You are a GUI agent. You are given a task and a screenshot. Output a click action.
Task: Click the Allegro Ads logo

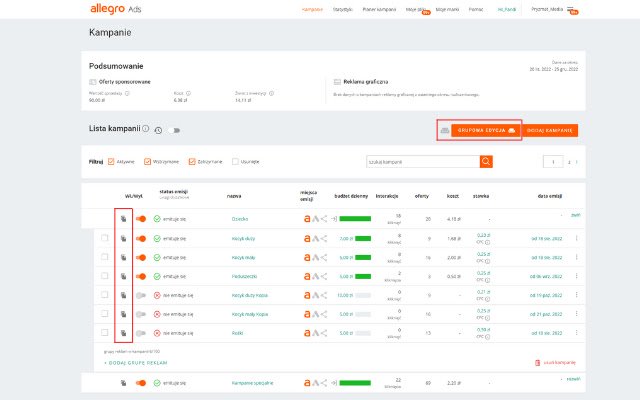tap(116, 9)
